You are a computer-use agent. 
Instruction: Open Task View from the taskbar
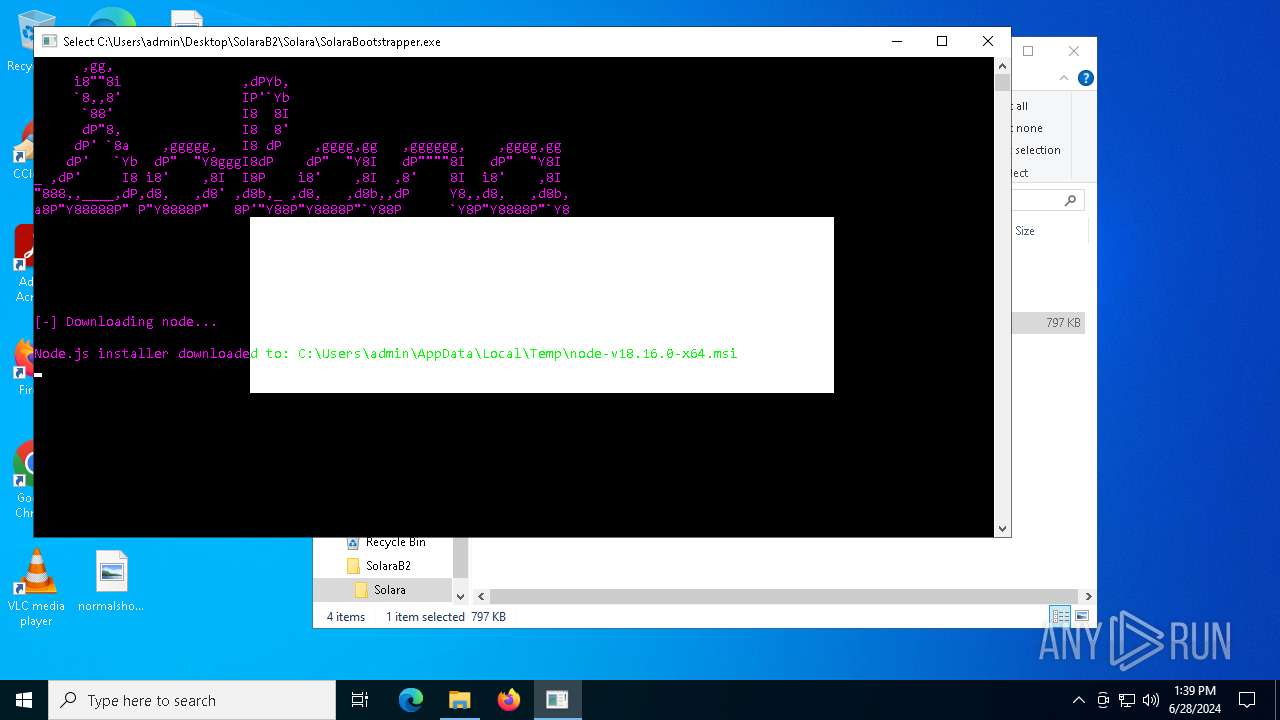click(x=360, y=700)
